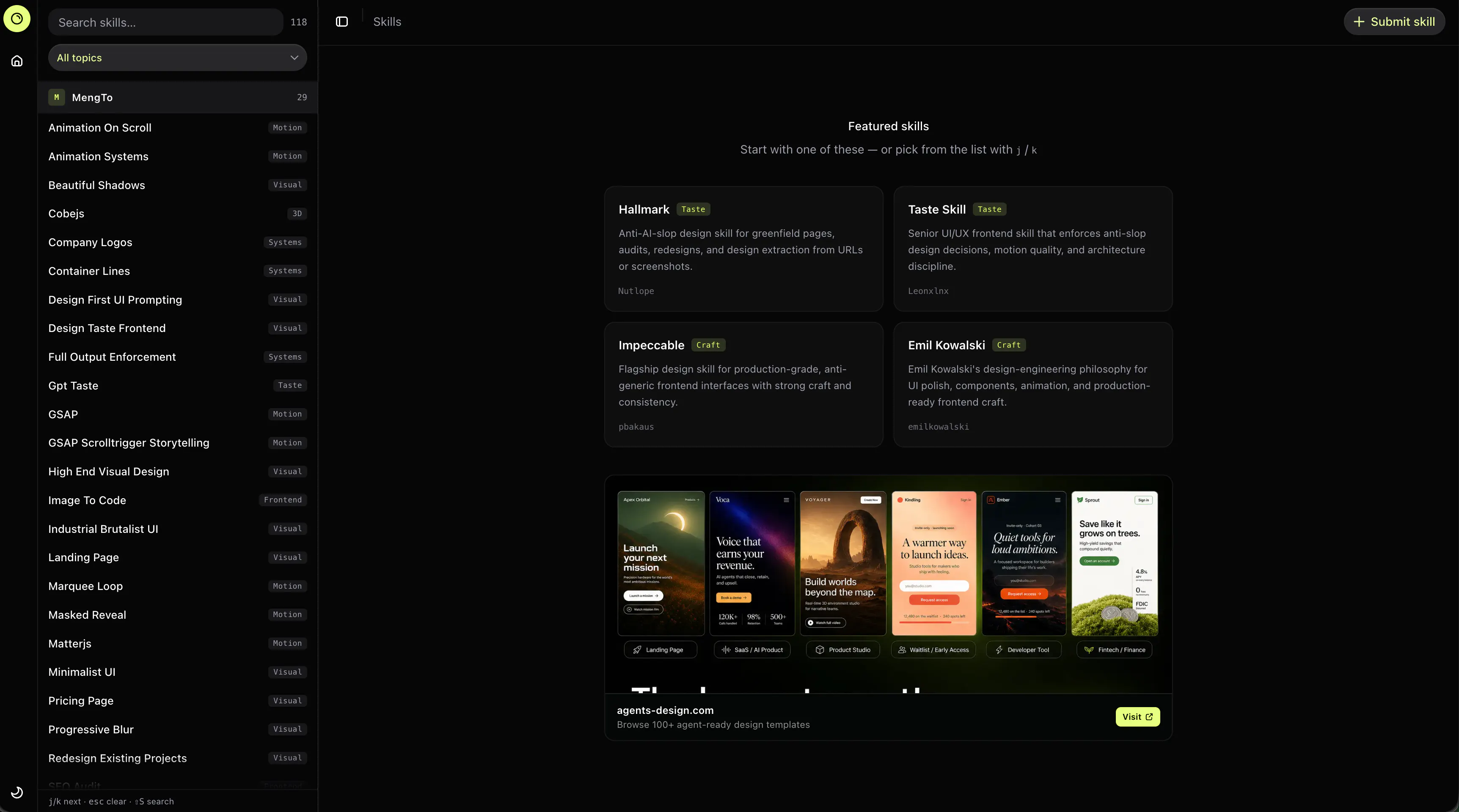Select the Waitlist / Early Access chip

[x=933, y=650]
